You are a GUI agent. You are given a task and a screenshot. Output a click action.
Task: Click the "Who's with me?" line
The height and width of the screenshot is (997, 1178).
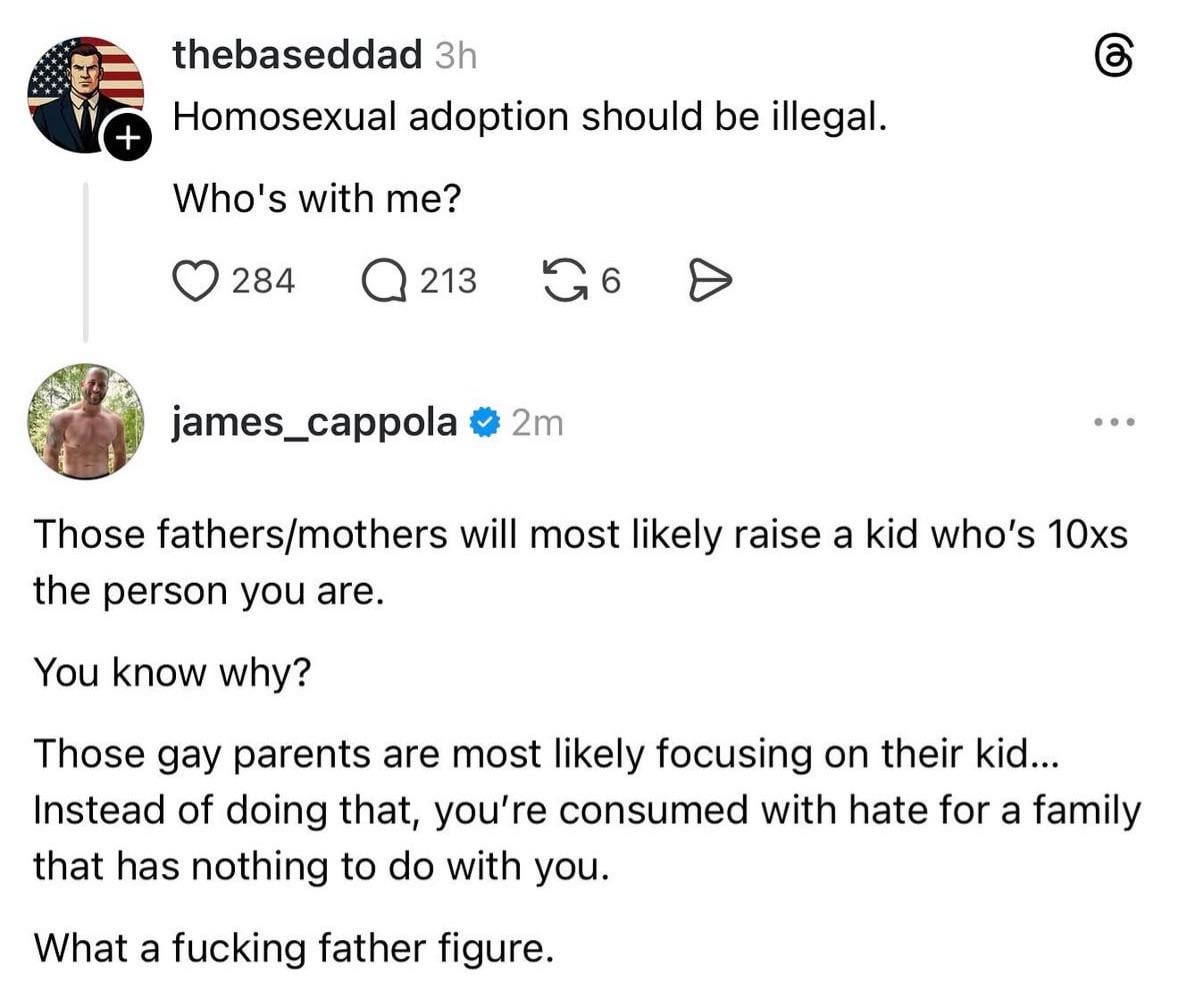click(317, 199)
